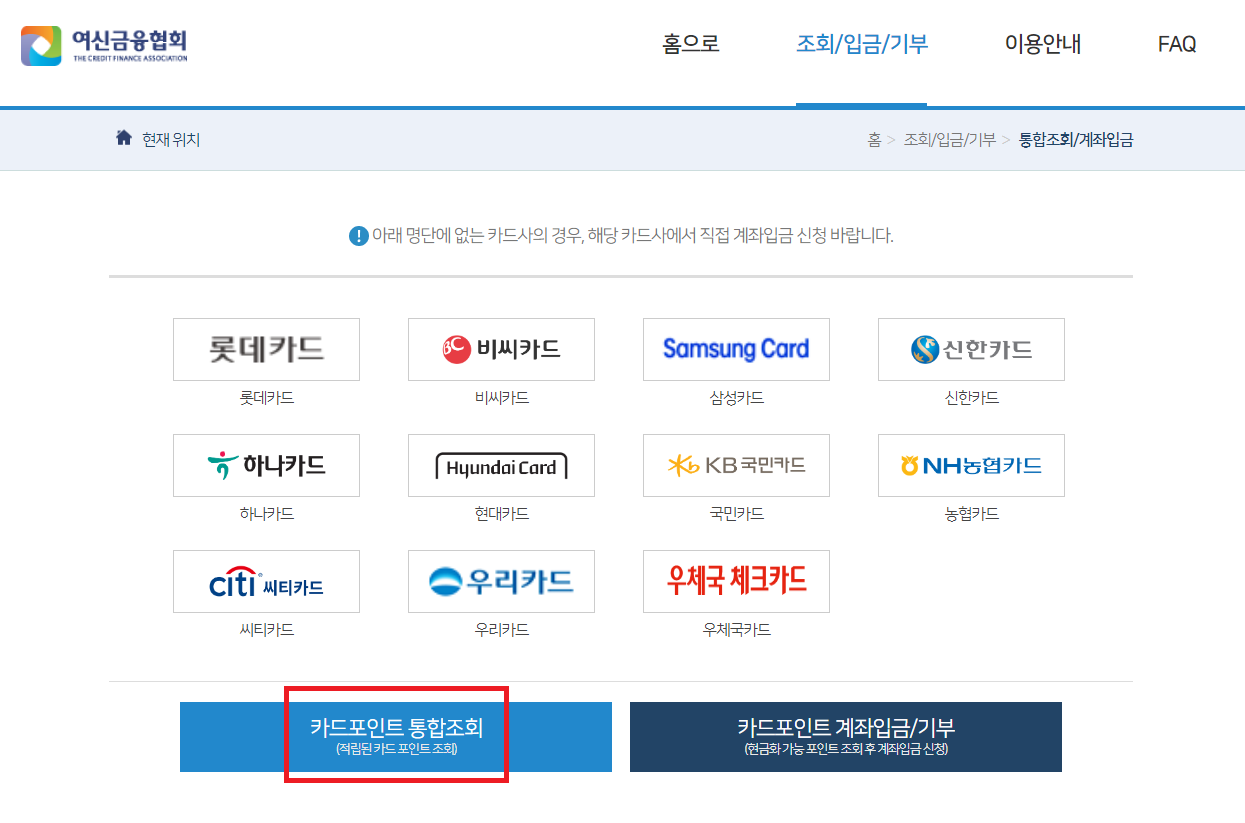Screen dimensions: 1245x823
Task: Select the Hyundai Card logo tile
Action: click(x=501, y=465)
